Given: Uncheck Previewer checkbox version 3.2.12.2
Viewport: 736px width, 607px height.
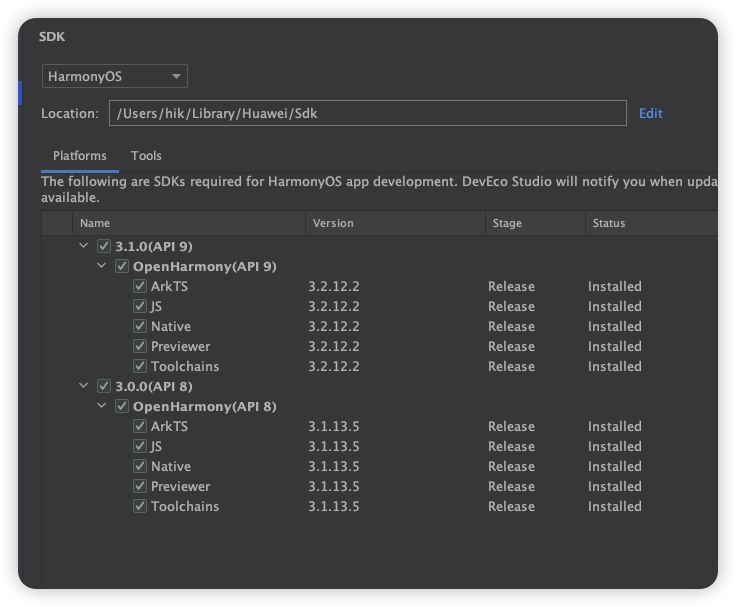Looking at the screenshot, I should (x=139, y=346).
